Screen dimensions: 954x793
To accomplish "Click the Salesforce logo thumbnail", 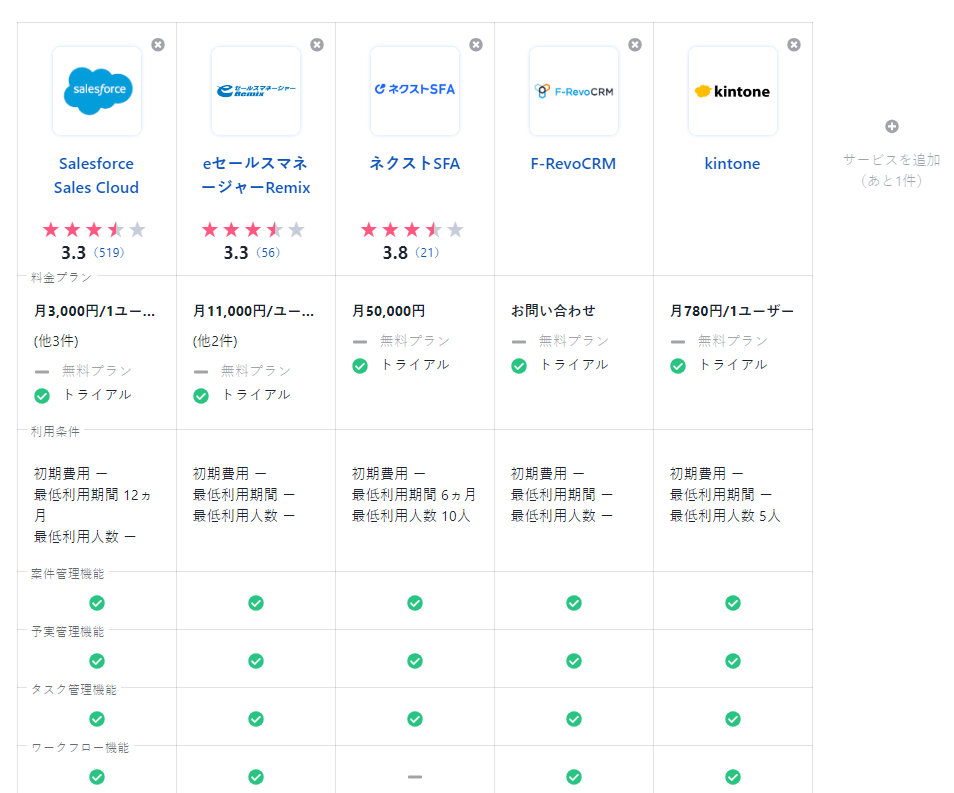I will [x=97, y=91].
